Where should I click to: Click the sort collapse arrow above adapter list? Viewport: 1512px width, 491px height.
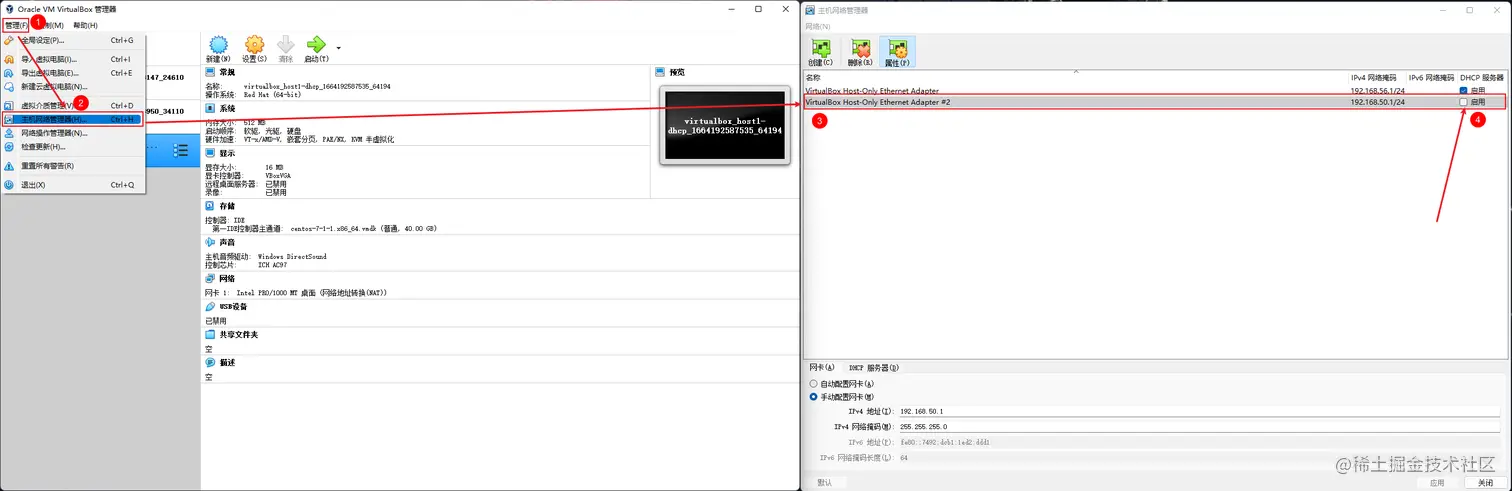(1076, 72)
